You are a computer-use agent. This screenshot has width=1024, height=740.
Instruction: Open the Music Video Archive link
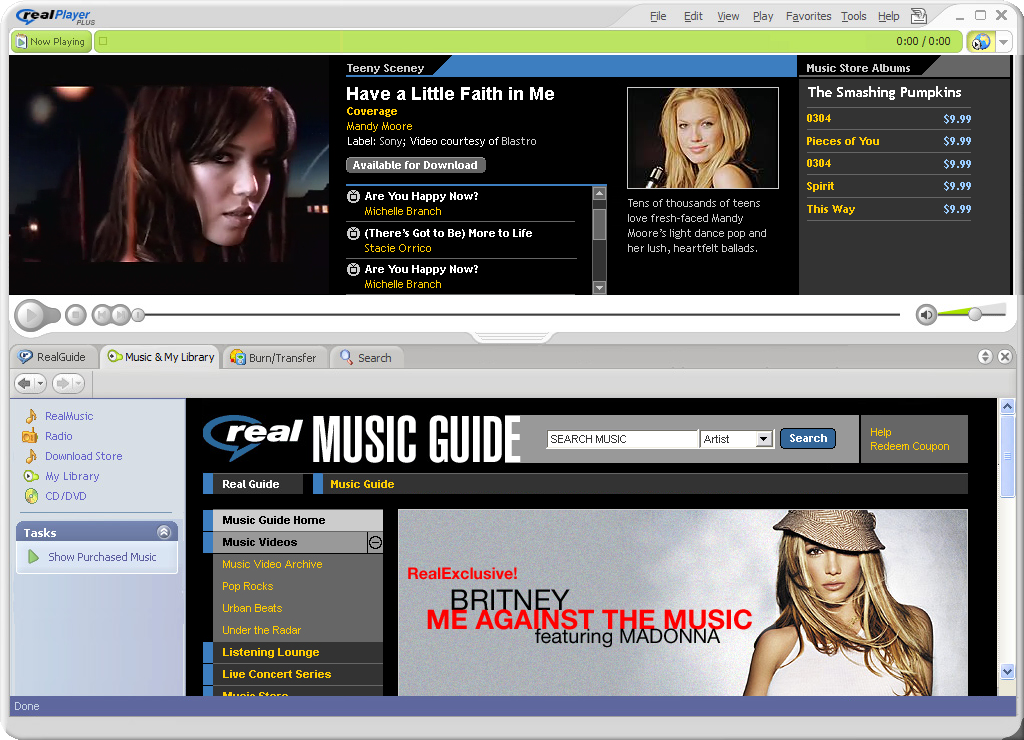click(x=272, y=564)
